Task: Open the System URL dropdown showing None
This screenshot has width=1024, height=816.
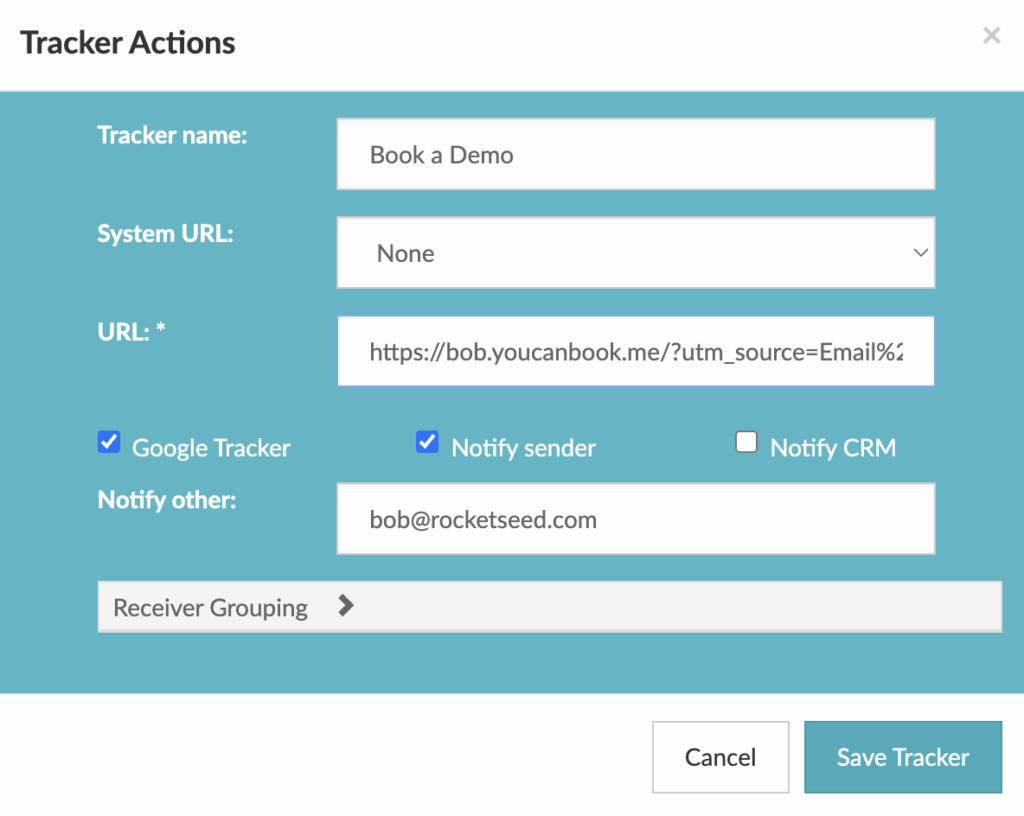Action: tap(635, 253)
